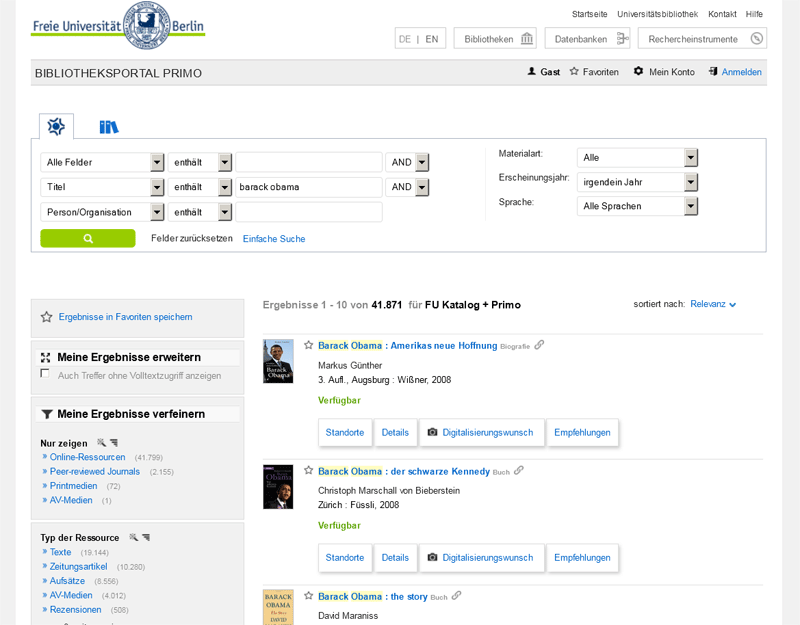Click 'Einfache Suche' link

[x=274, y=239]
